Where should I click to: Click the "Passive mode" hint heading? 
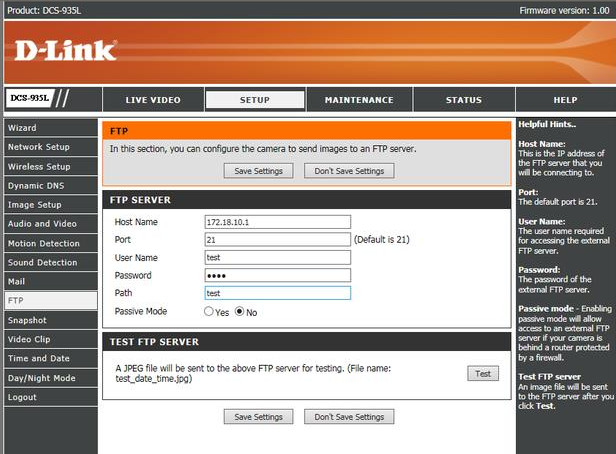[545, 309]
